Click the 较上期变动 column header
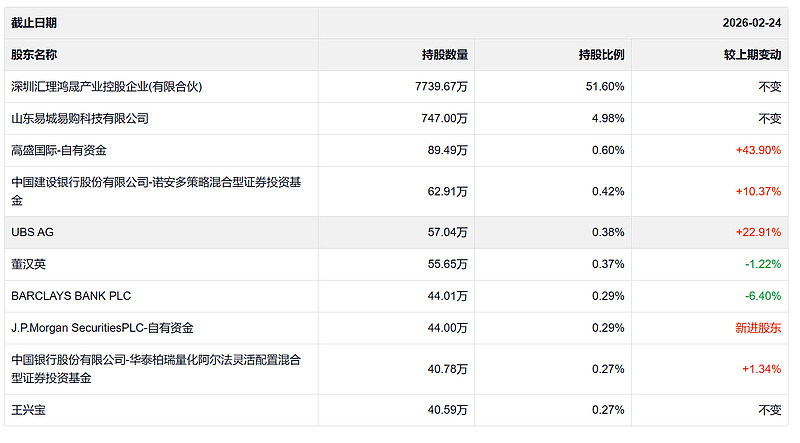This screenshot has width=800, height=443. 753,55
